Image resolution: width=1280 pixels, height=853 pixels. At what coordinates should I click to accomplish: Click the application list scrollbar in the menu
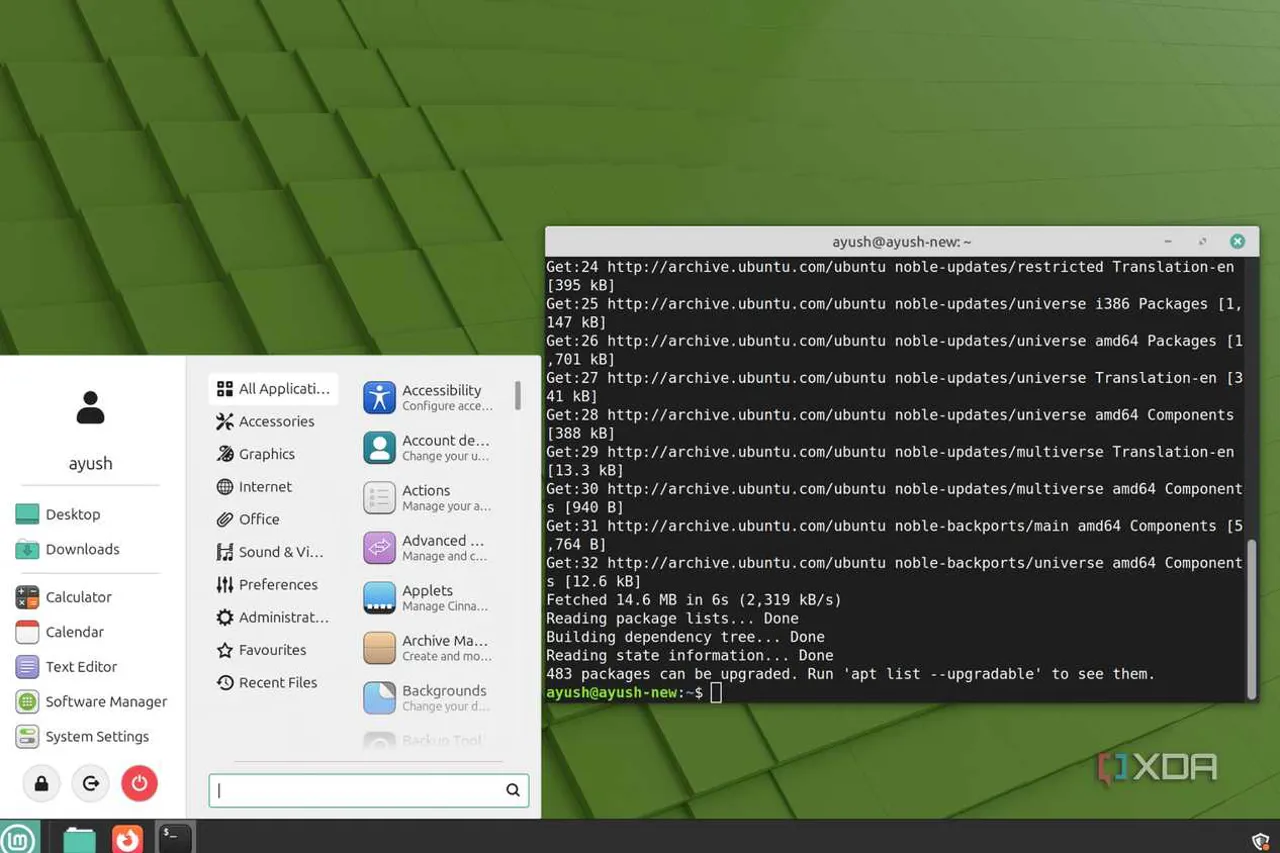tap(517, 396)
